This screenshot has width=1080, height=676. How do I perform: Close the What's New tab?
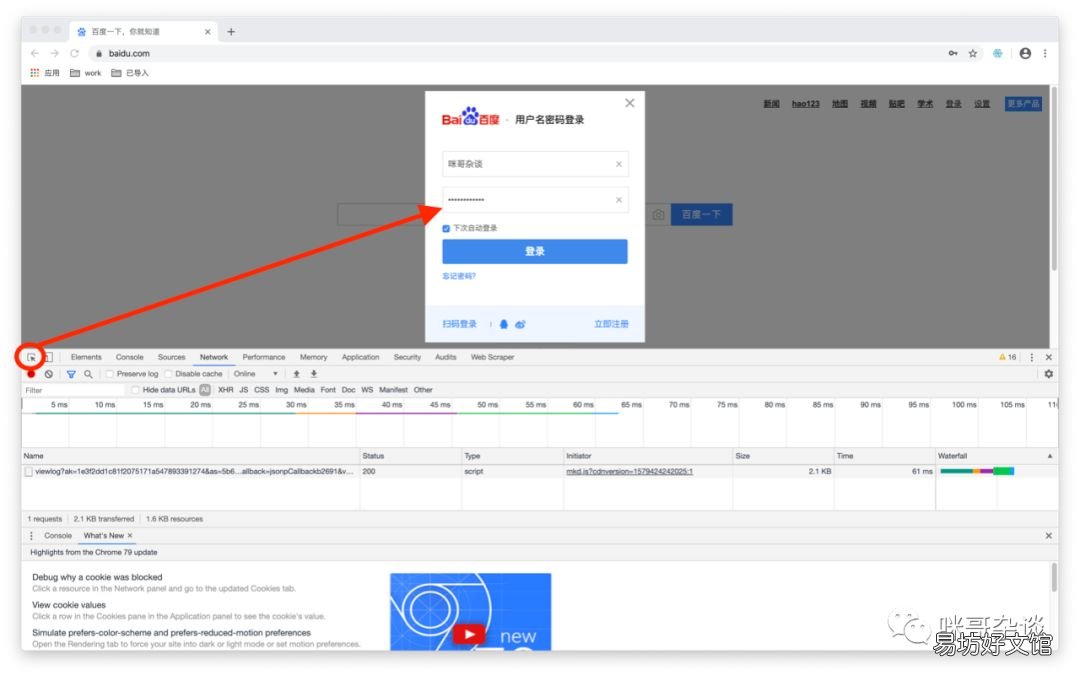(129, 535)
